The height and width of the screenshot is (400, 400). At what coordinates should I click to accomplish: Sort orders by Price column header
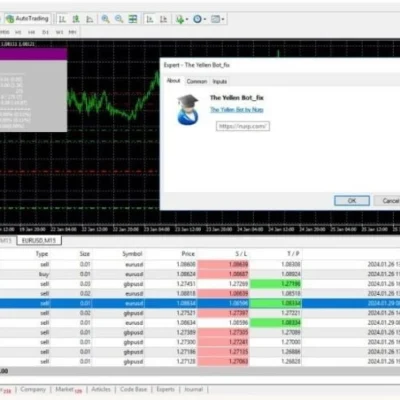(188, 254)
